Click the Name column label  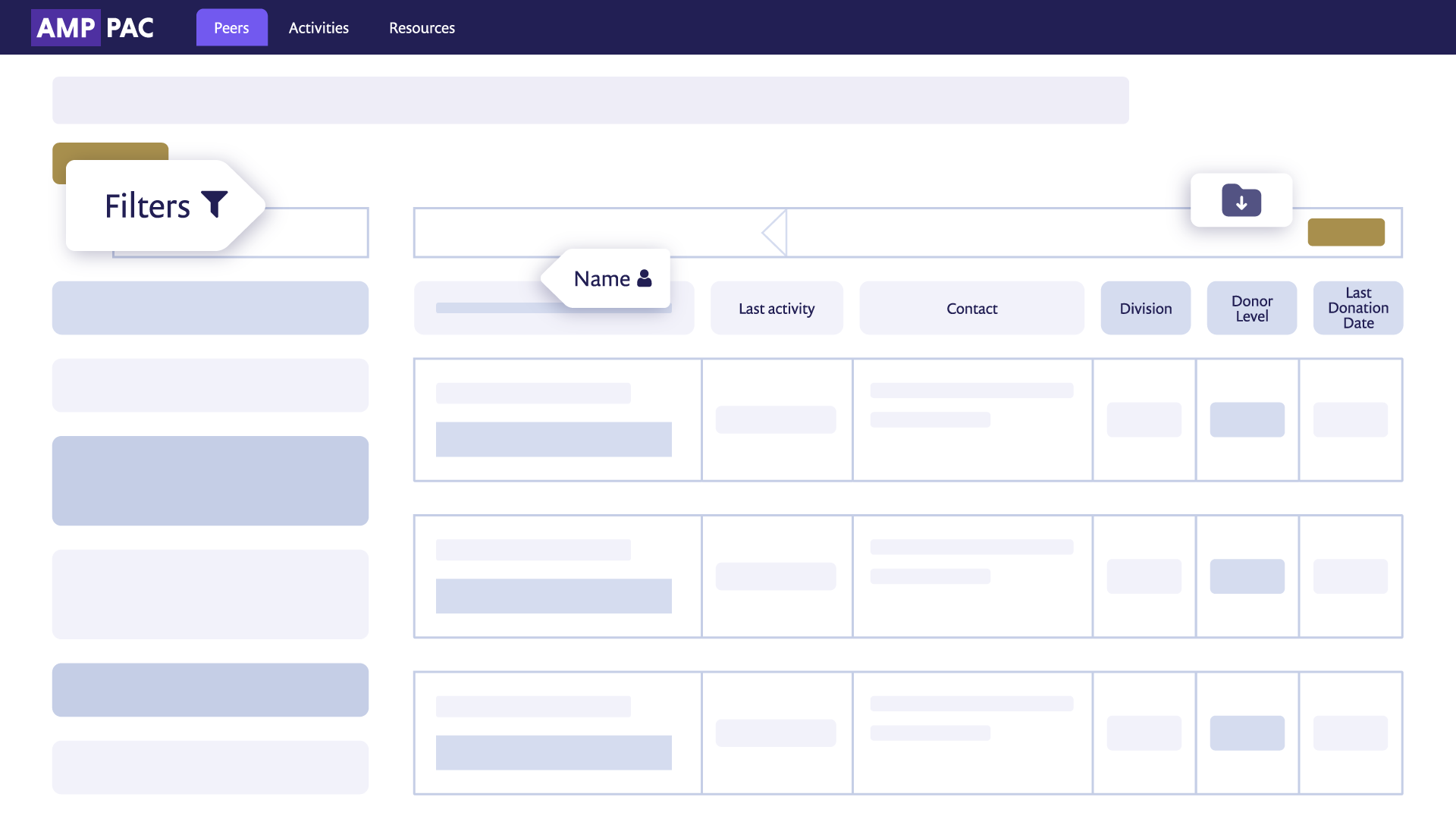pos(601,279)
